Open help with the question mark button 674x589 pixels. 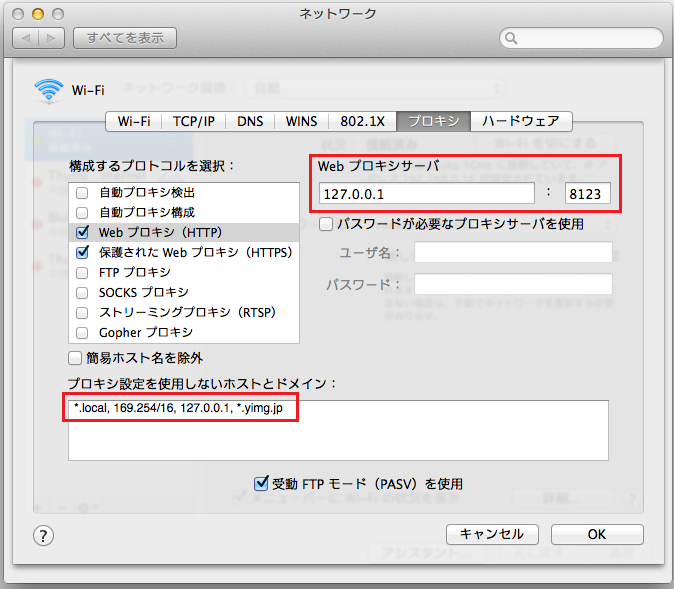pos(43,536)
